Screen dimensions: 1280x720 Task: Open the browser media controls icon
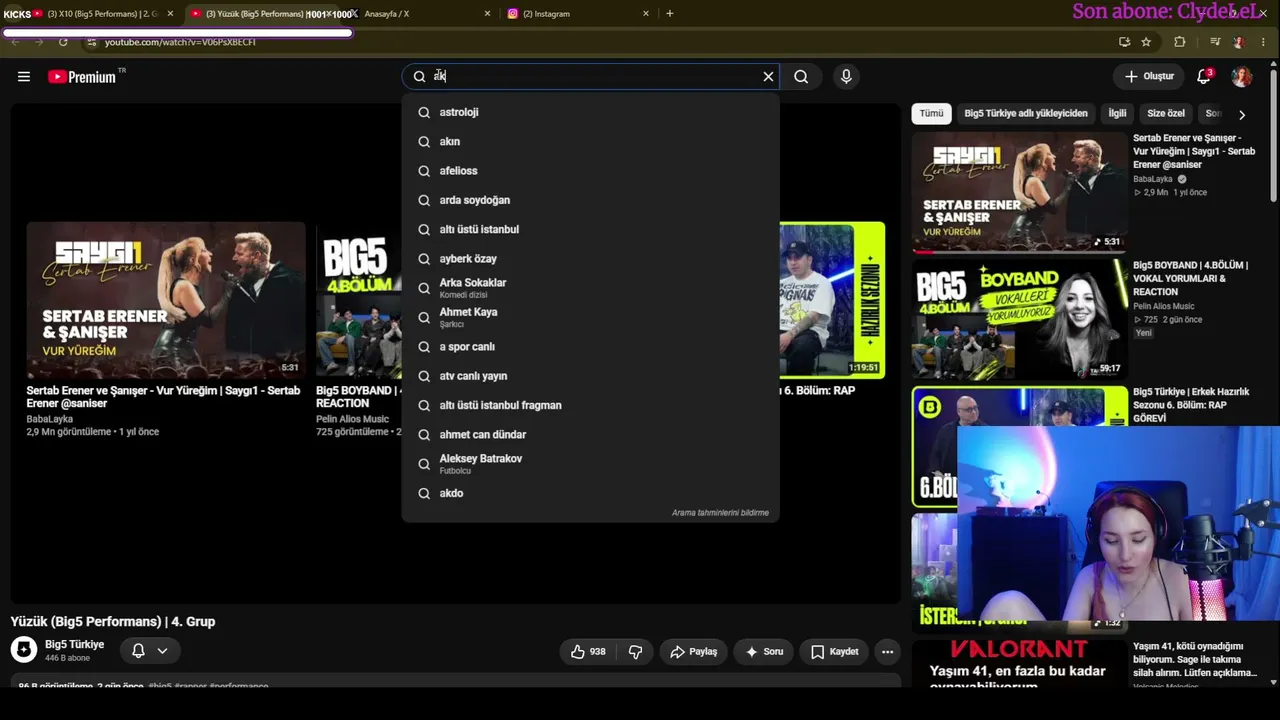tap(1215, 42)
